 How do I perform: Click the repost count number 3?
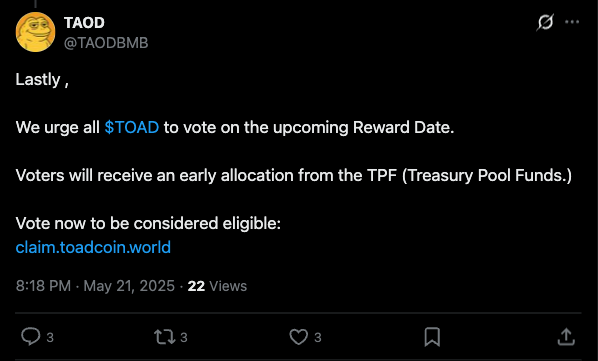click(184, 337)
